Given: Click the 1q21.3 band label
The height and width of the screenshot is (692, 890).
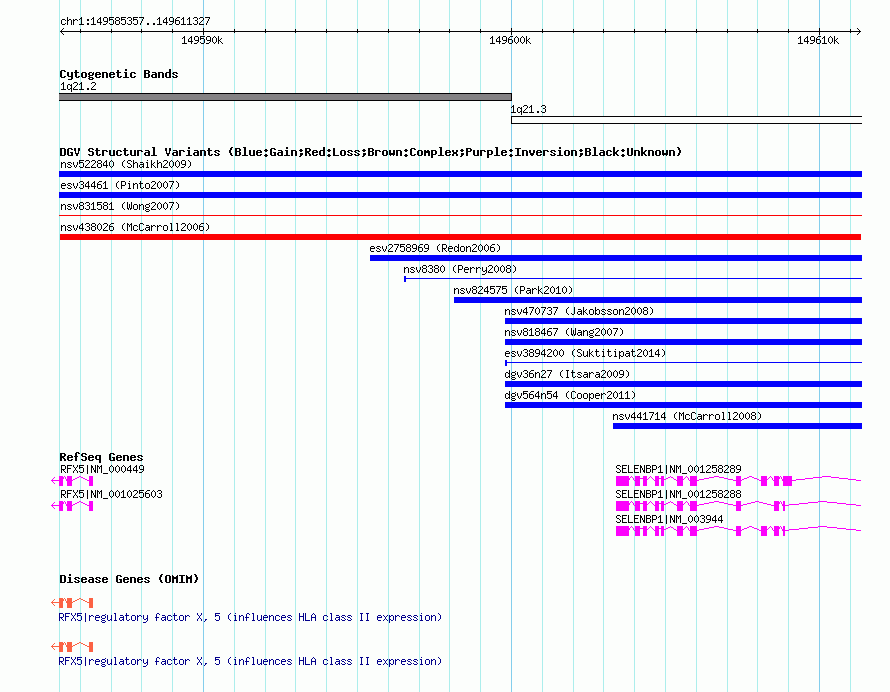Looking at the screenshot, I should coord(528,109).
